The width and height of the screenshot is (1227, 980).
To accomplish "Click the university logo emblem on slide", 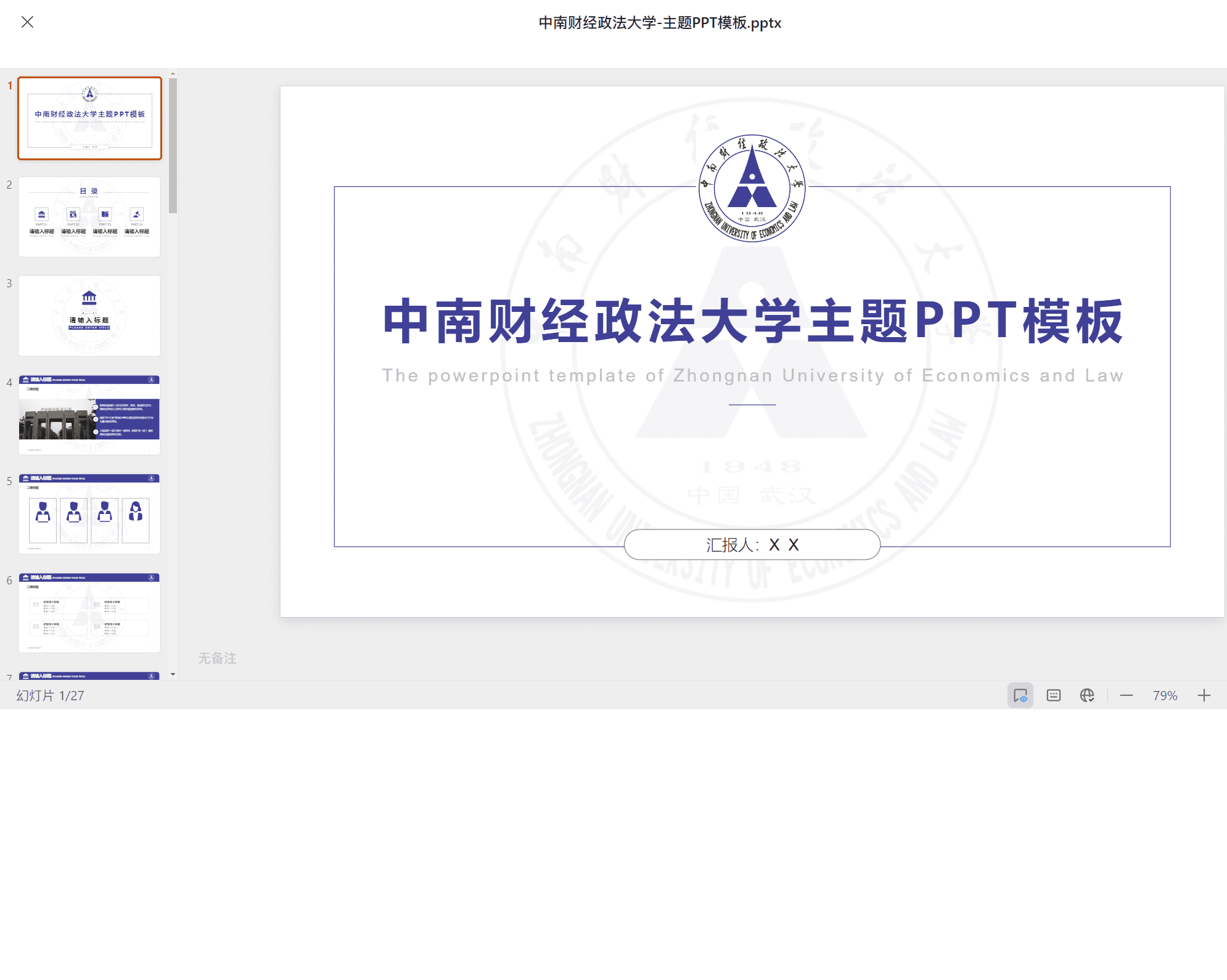I will pos(752,189).
